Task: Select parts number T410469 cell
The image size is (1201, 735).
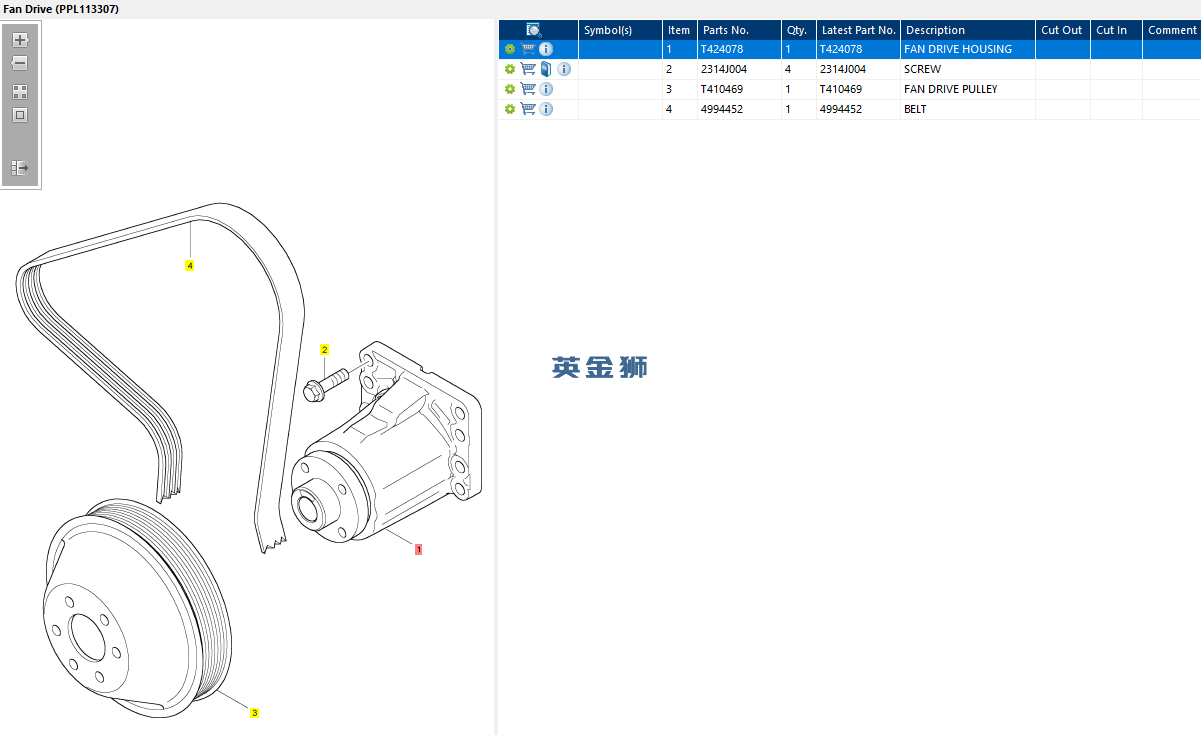Action: [x=739, y=89]
